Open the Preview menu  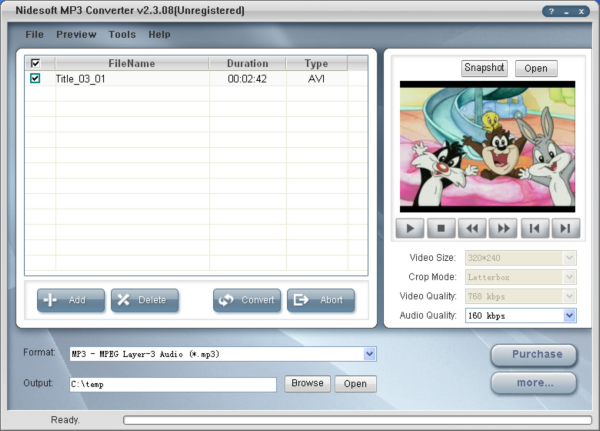(x=76, y=34)
